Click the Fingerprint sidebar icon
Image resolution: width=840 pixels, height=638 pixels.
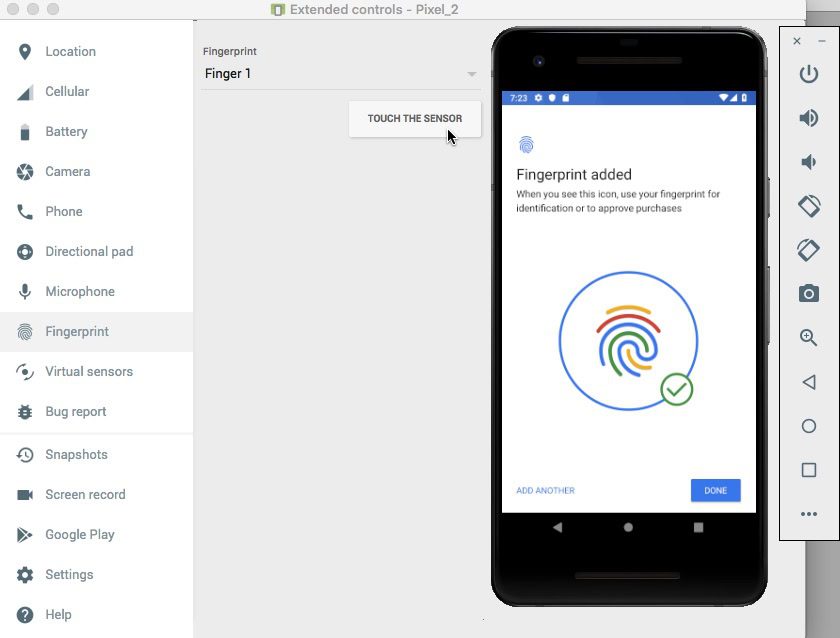tap(25, 332)
